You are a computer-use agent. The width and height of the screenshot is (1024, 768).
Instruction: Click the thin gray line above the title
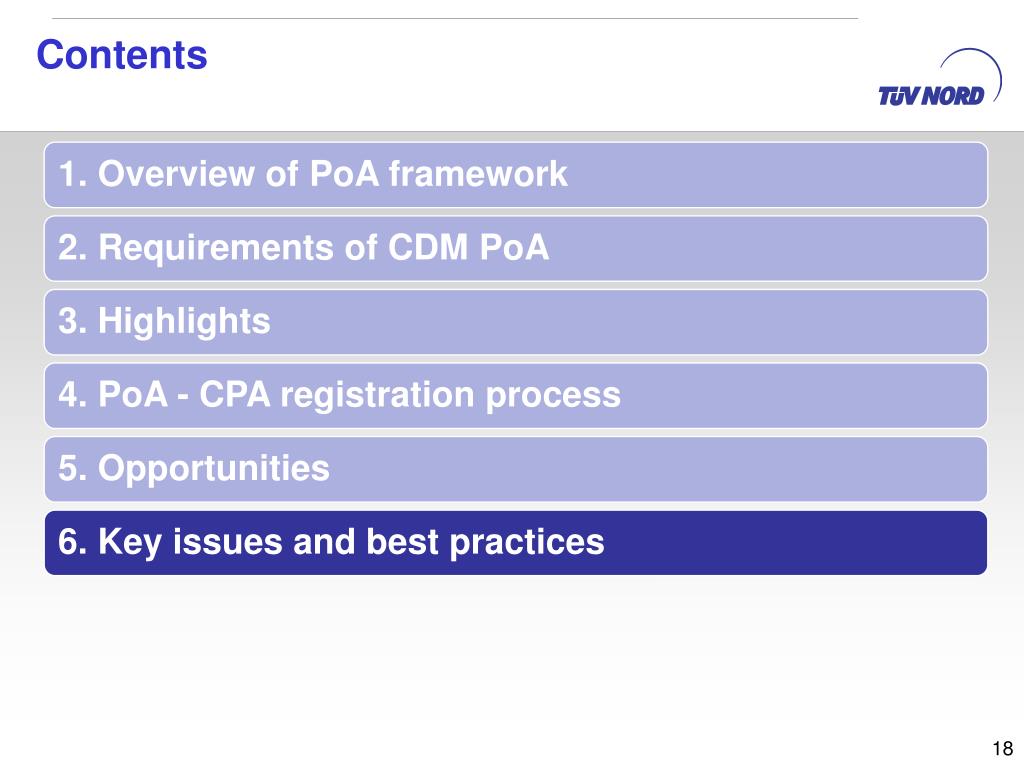[455, 18]
